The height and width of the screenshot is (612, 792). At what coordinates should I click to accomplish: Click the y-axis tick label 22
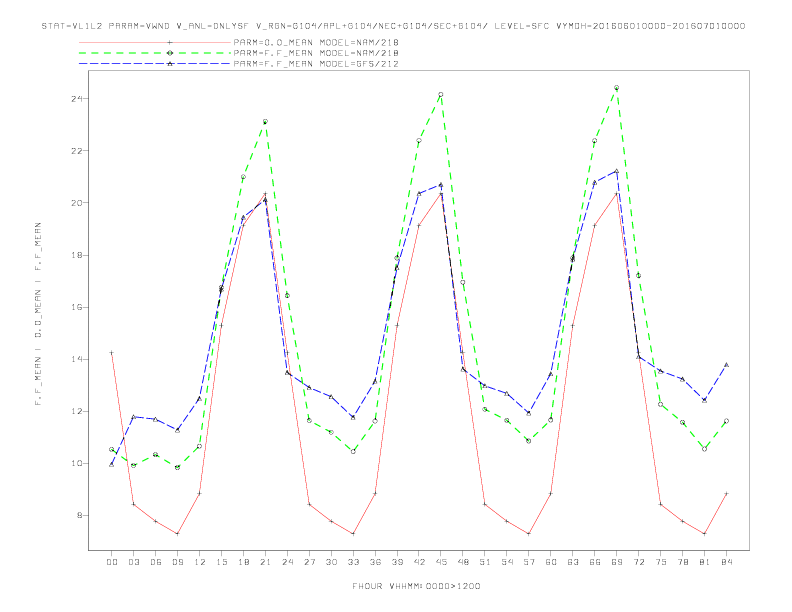[76, 151]
